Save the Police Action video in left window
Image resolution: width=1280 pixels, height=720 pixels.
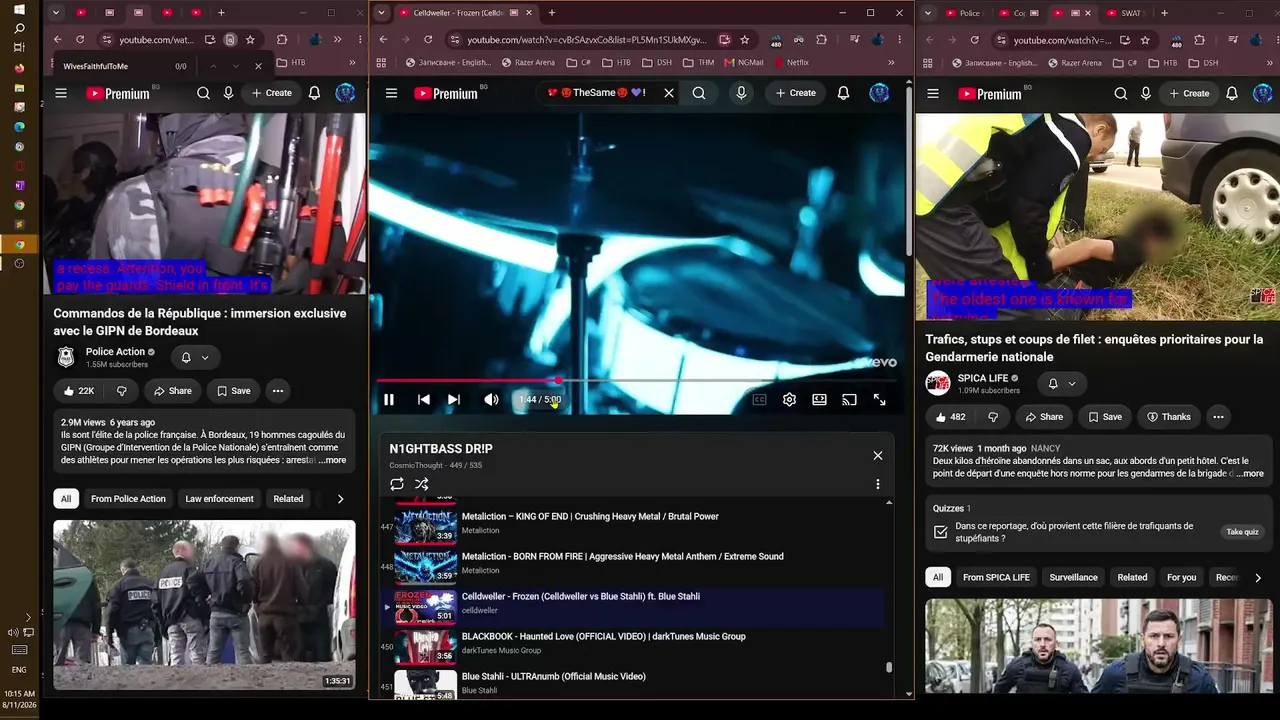pos(233,391)
